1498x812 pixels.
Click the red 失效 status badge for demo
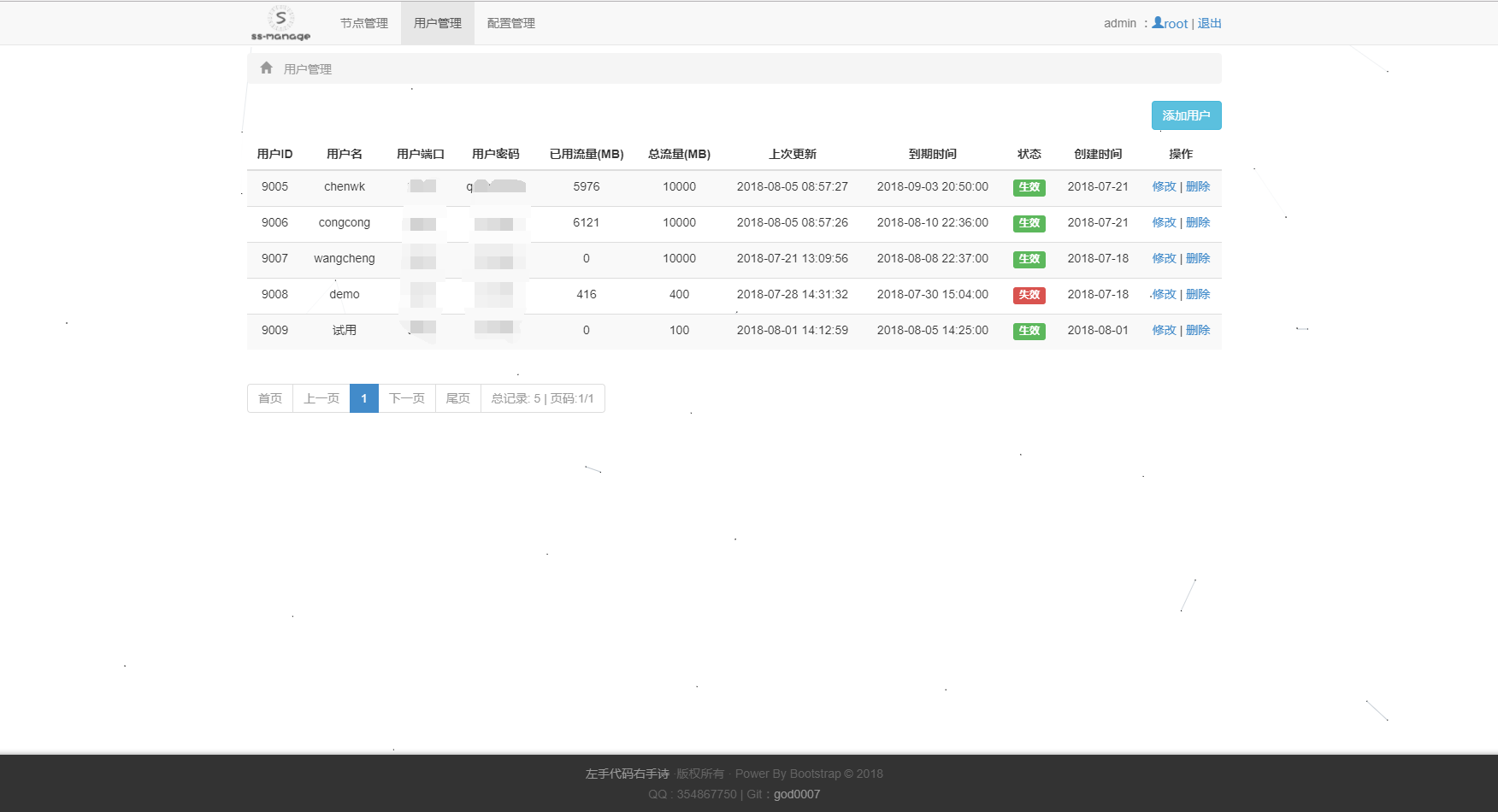(x=1029, y=295)
